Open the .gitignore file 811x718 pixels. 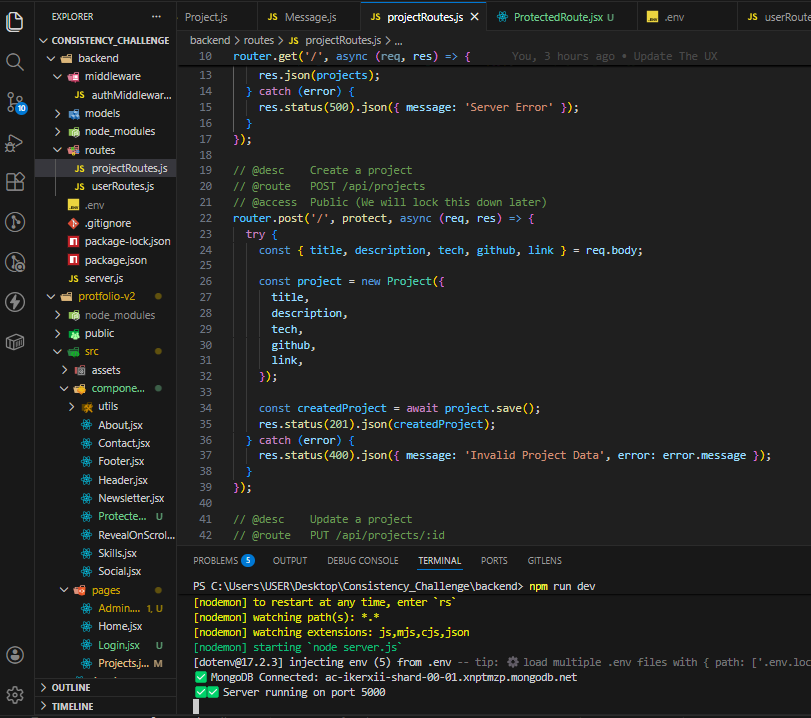[x=106, y=223]
